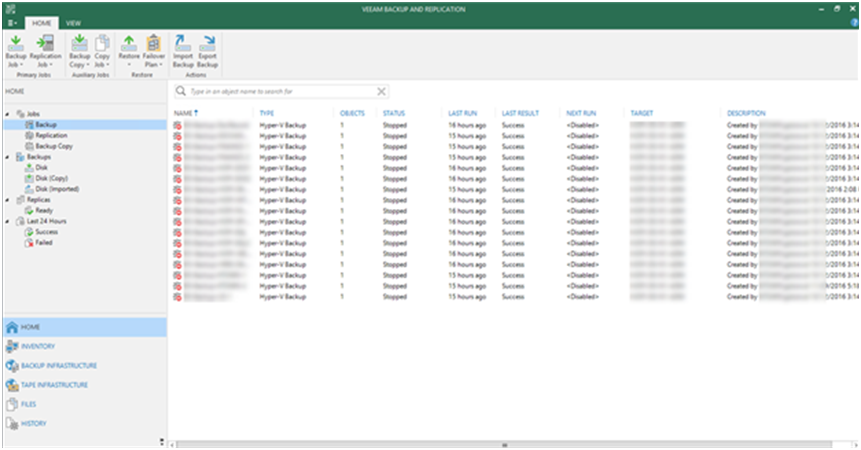Collapse the Jobs tree node
The width and height of the screenshot is (861, 450).
8,114
